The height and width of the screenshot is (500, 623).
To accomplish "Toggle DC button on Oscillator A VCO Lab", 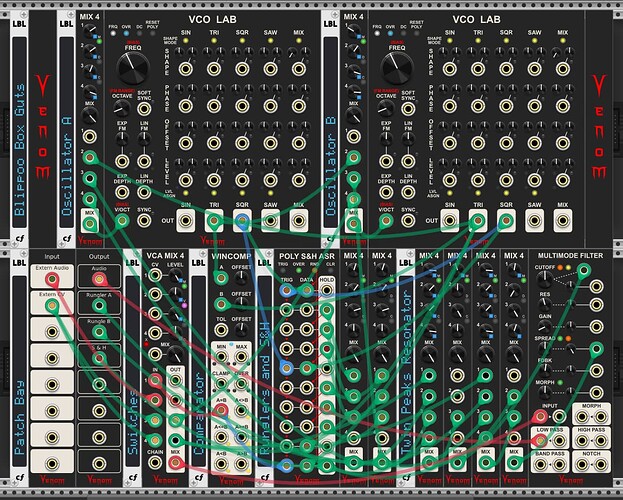I will [x=139, y=33].
